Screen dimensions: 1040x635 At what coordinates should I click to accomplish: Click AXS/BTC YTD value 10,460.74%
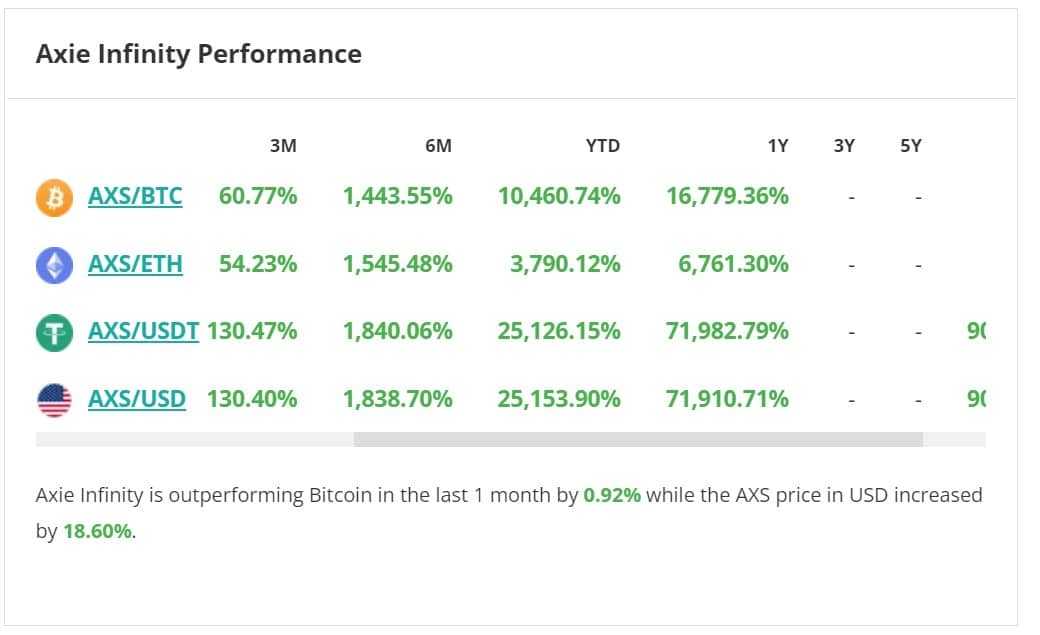point(559,196)
